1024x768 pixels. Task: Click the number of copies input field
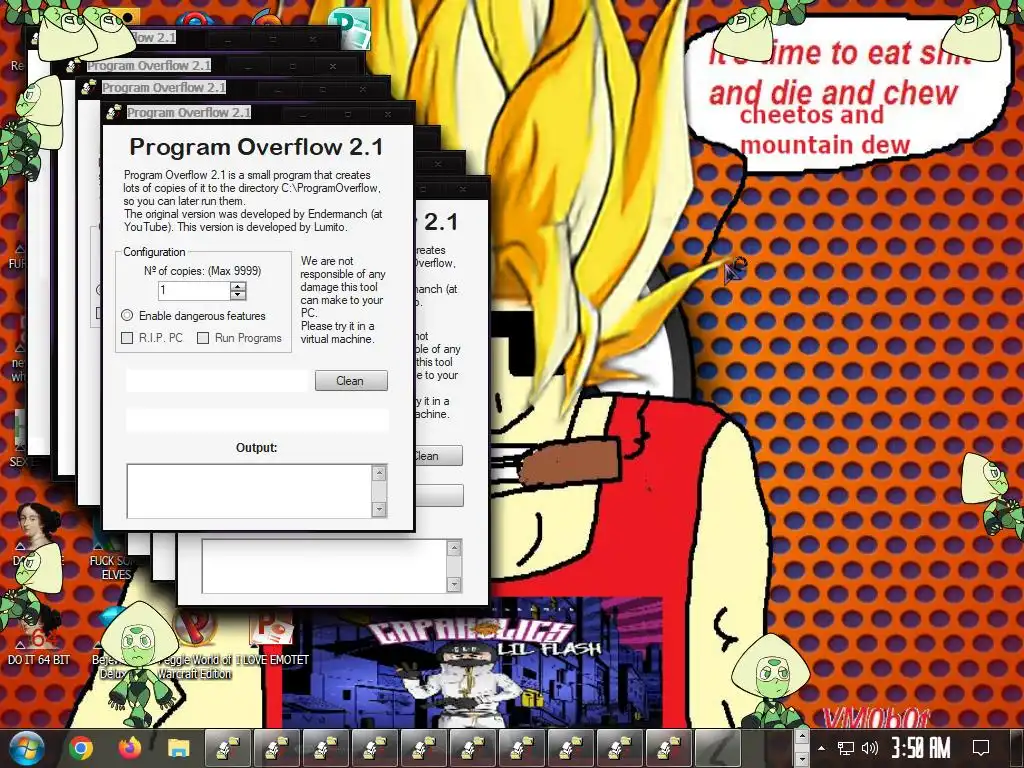pyautogui.click(x=195, y=291)
